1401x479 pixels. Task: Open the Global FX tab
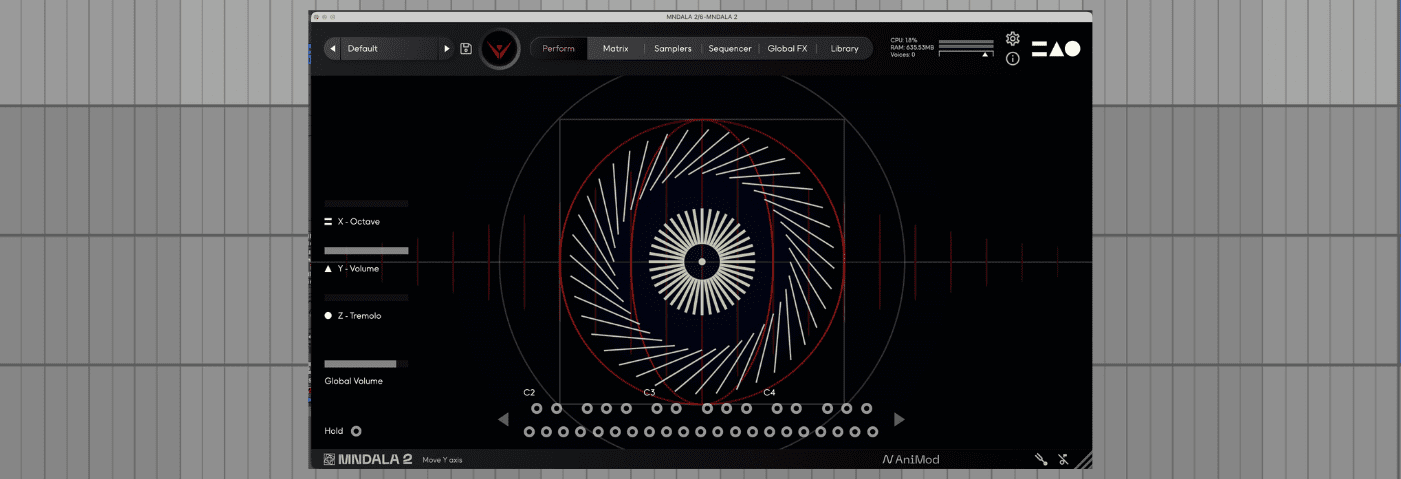[x=787, y=49]
